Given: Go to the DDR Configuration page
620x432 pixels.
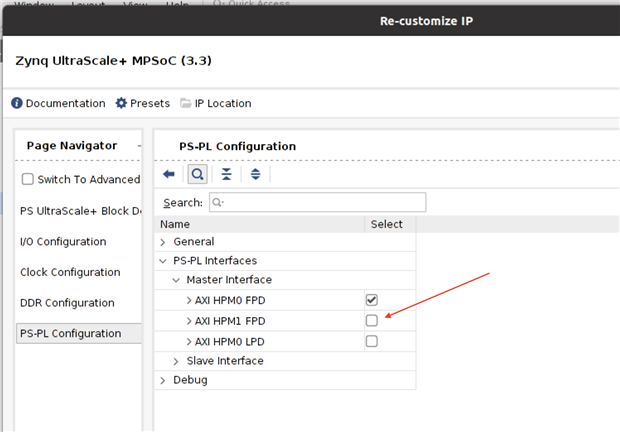Looking at the screenshot, I should (67, 303).
